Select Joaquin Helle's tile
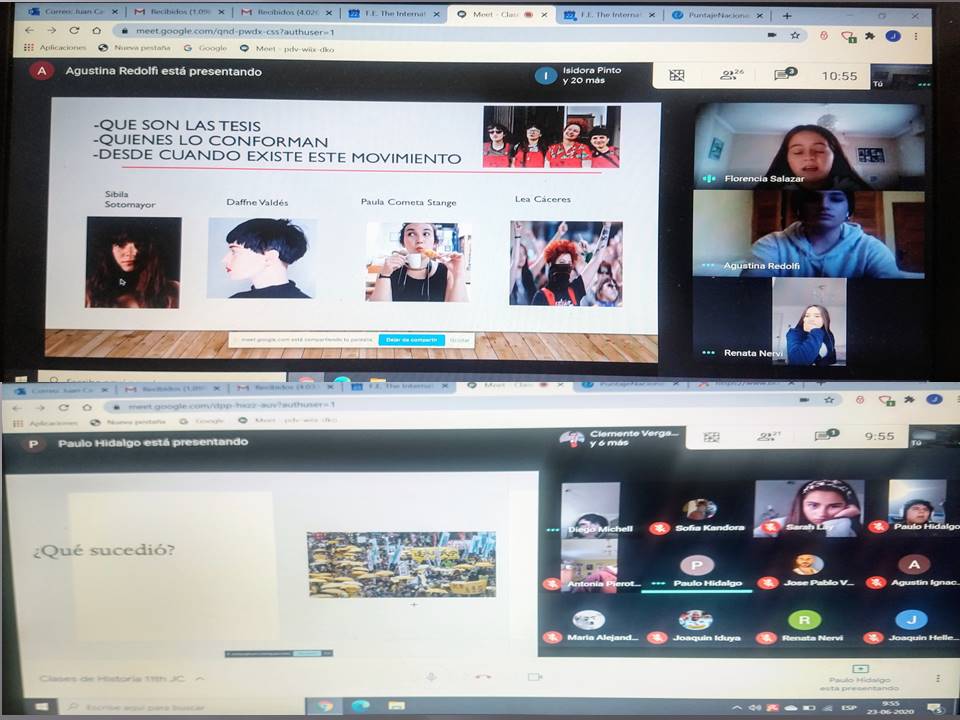960x720 pixels. (x=912, y=626)
